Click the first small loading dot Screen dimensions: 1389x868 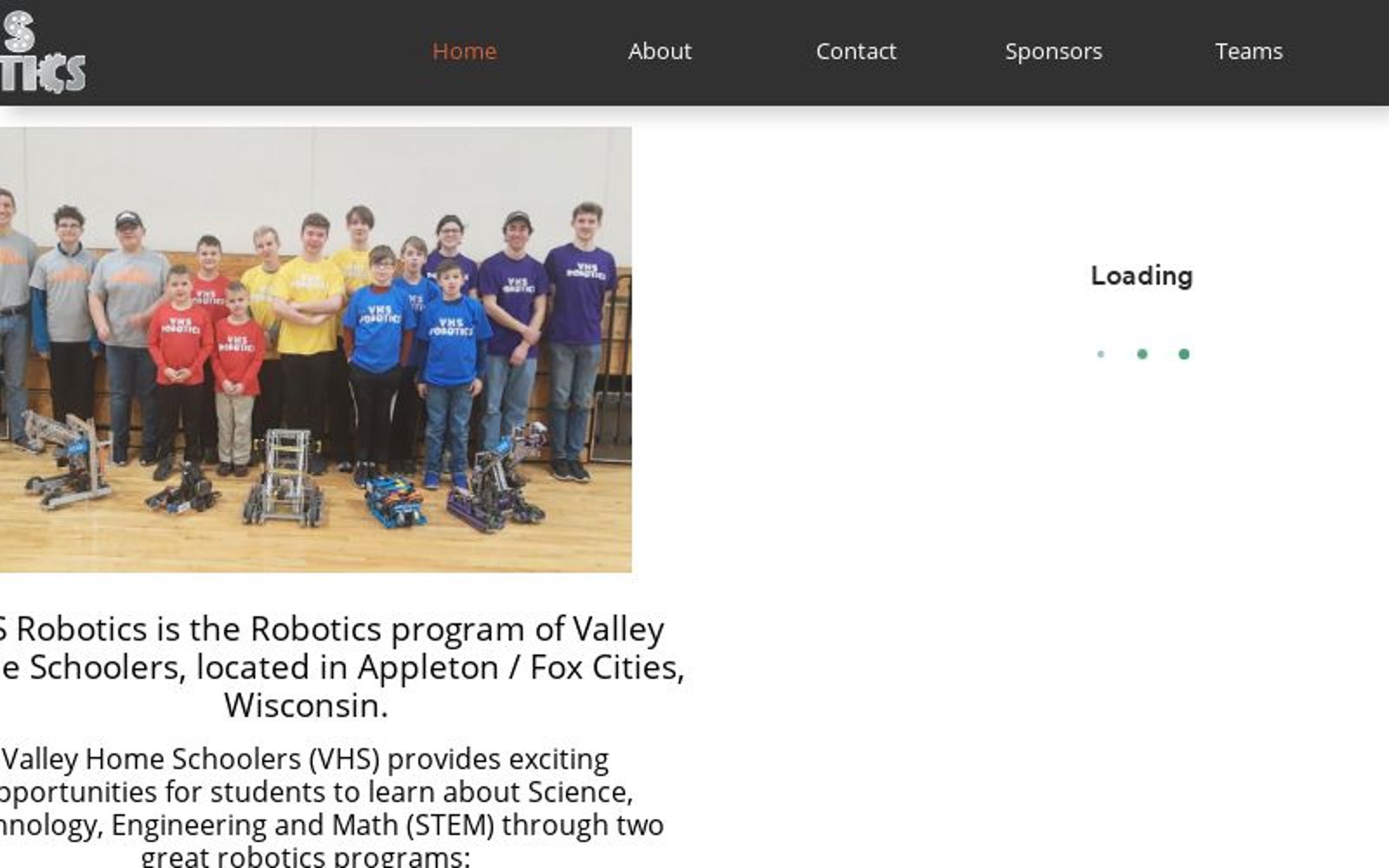(x=1101, y=354)
